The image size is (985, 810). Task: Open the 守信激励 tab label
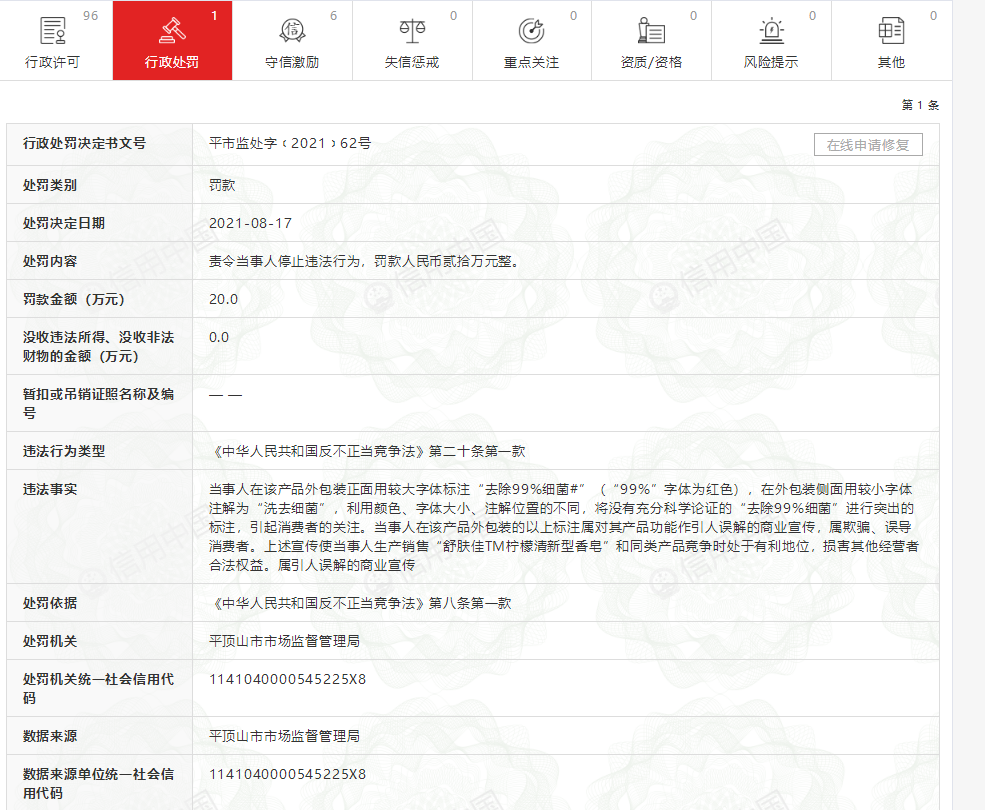(x=292, y=62)
